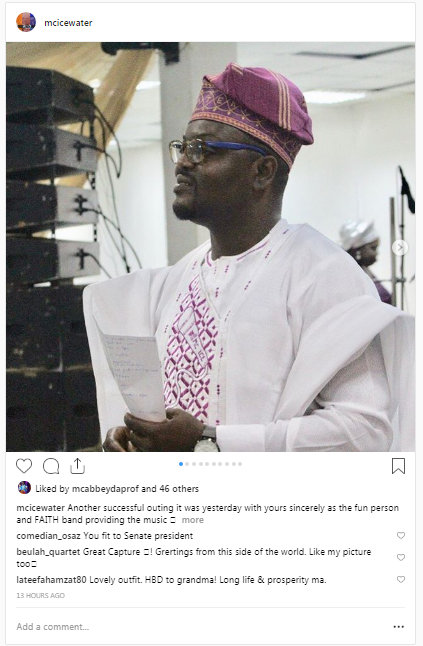Show the 46 others who liked
423x646 pixels.
pyautogui.click(x=179, y=489)
